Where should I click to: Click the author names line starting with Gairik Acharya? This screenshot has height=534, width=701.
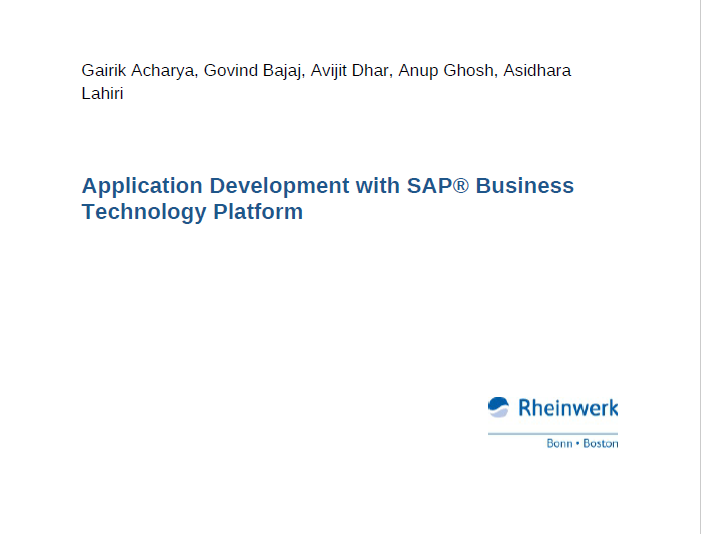(326, 71)
